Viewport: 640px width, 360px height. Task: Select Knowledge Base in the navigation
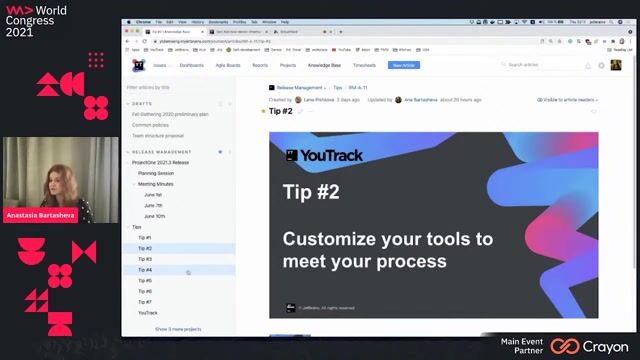[x=324, y=65]
